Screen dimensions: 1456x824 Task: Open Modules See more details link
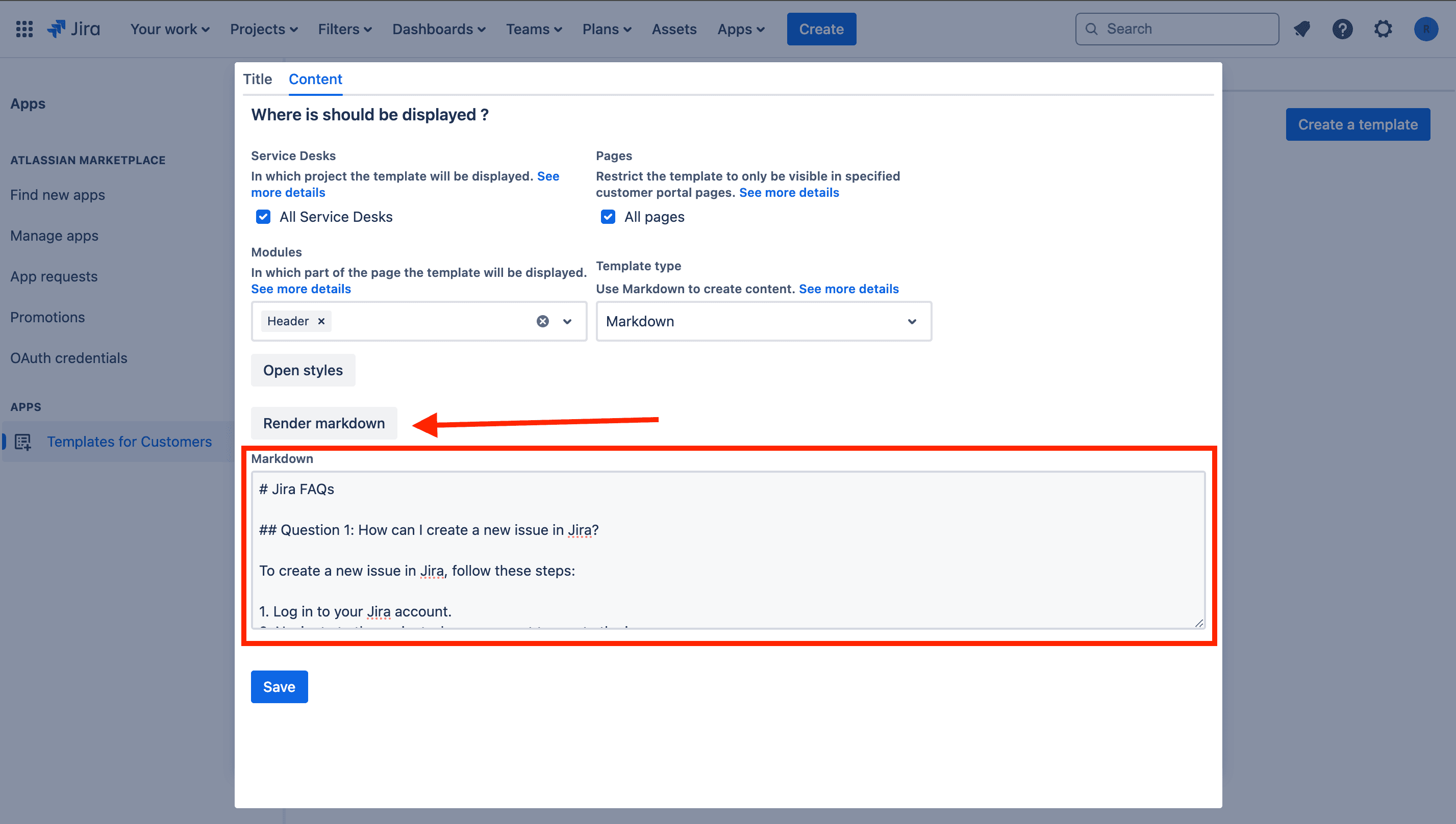click(300, 289)
